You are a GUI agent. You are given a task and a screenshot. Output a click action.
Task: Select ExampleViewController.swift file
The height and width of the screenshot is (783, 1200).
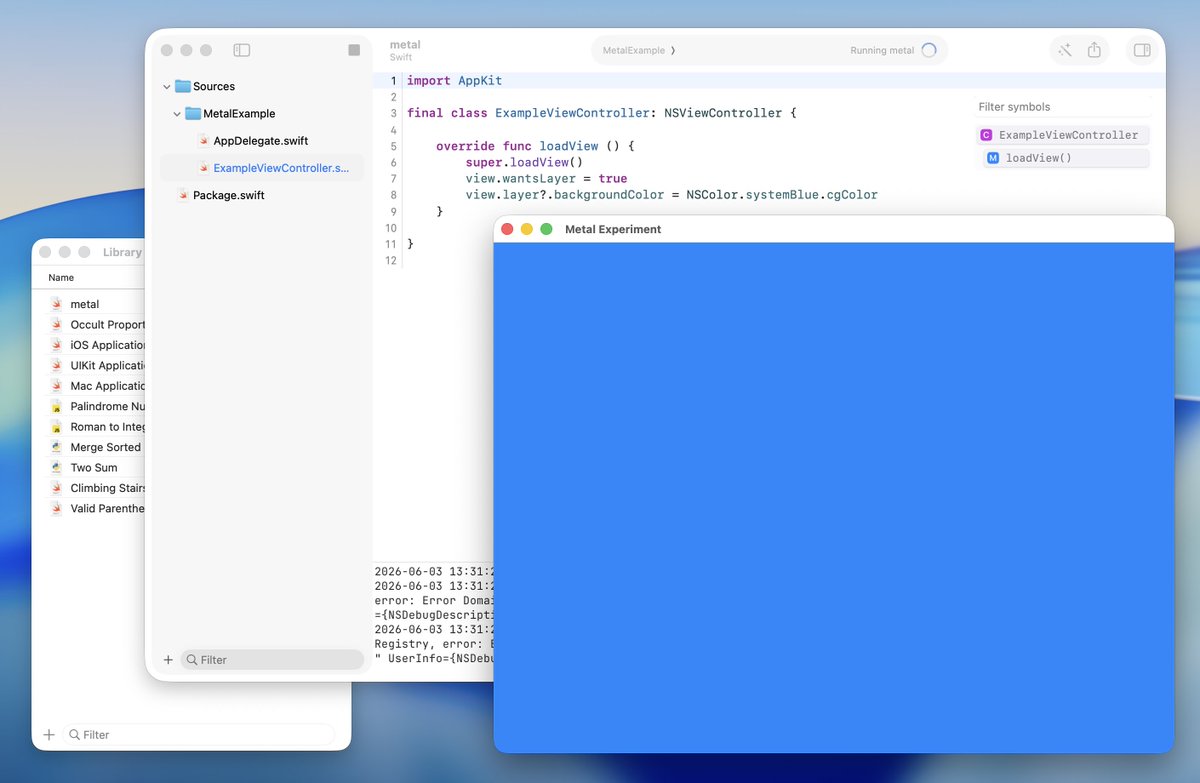pyautogui.click(x=262, y=168)
